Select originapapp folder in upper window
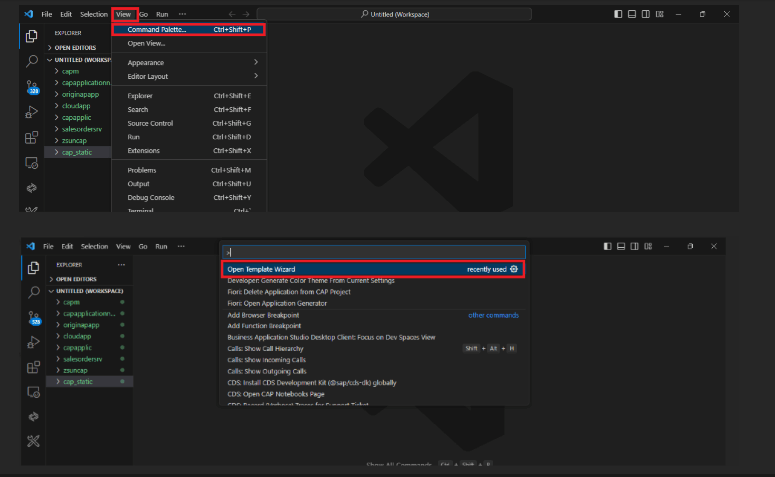The width and height of the screenshot is (775, 477). 78,94
